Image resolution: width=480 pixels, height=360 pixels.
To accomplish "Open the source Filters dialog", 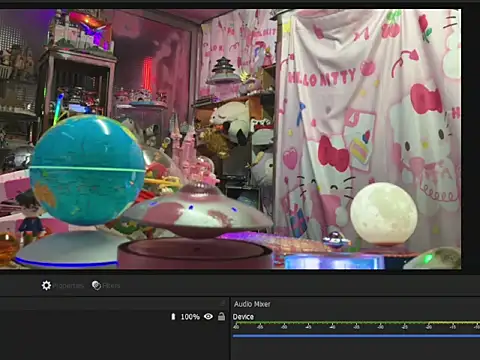I will tap(106, 285).
